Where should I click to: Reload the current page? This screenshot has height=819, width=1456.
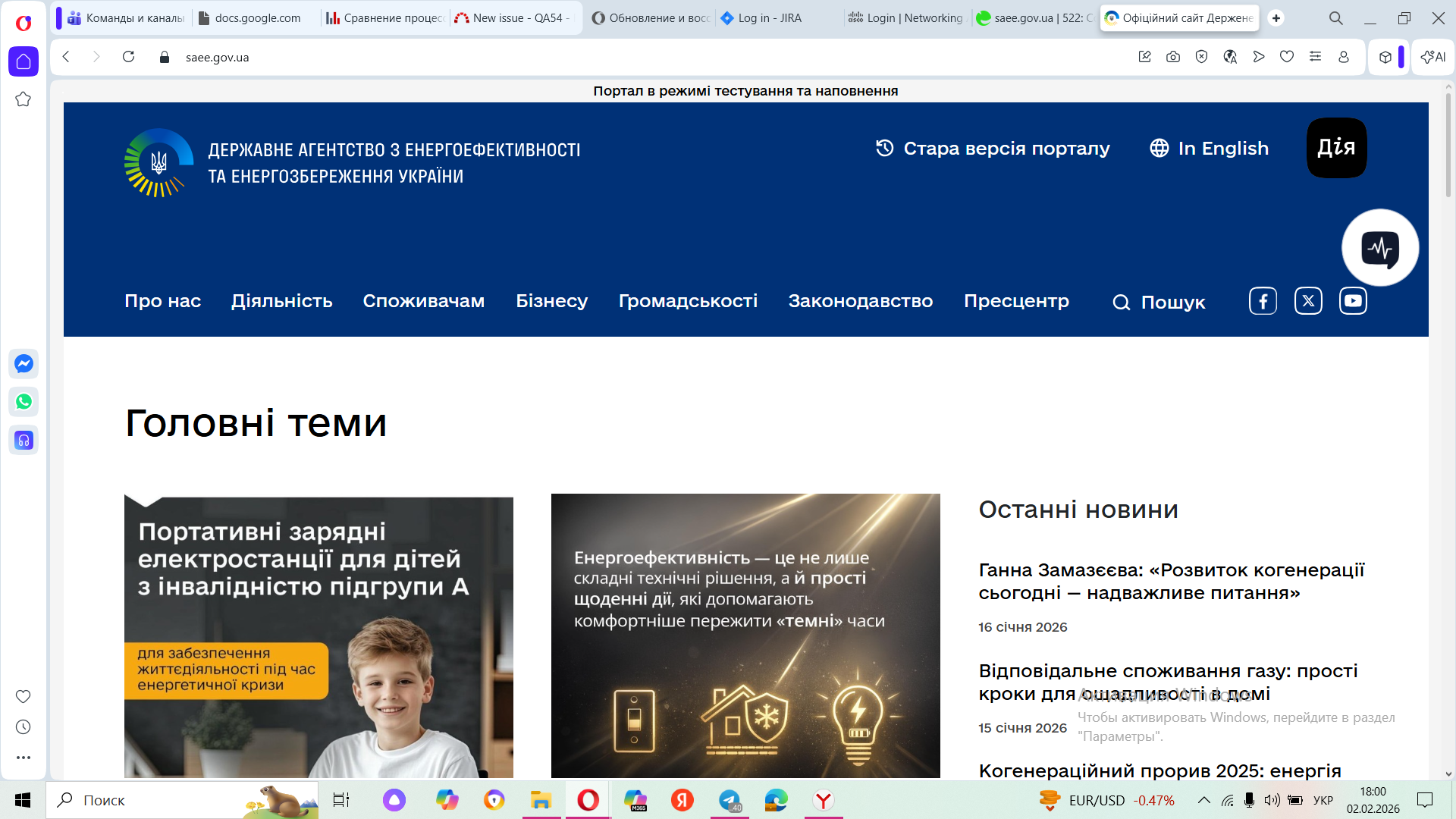pos(128,57)
